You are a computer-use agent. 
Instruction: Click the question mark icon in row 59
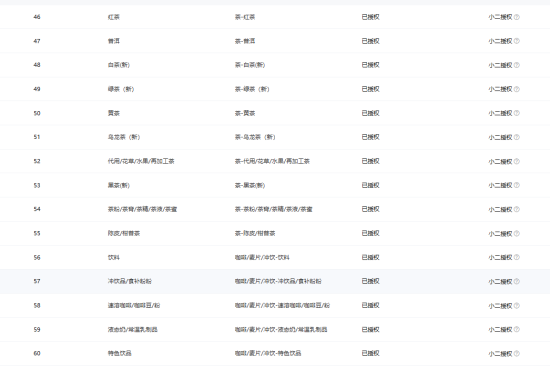coord(517,329)
